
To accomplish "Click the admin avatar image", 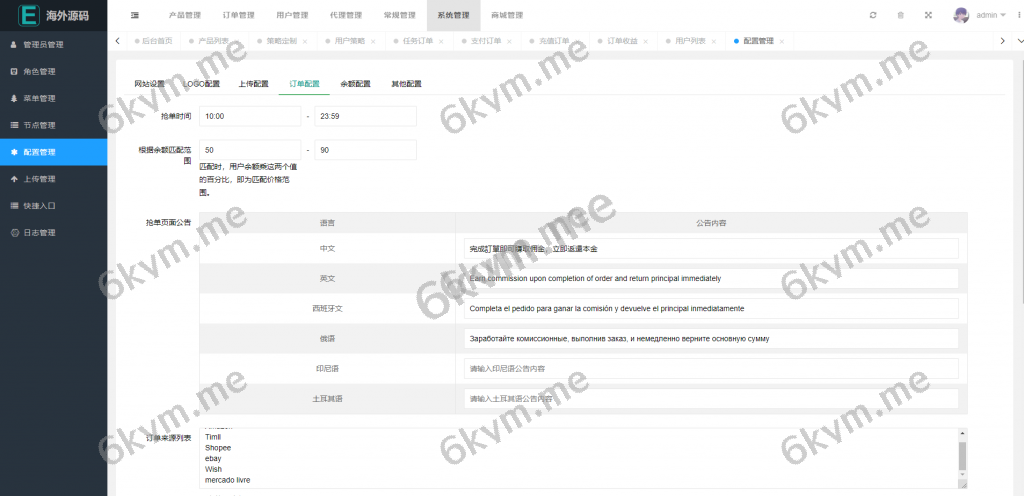I will [961, 15].
